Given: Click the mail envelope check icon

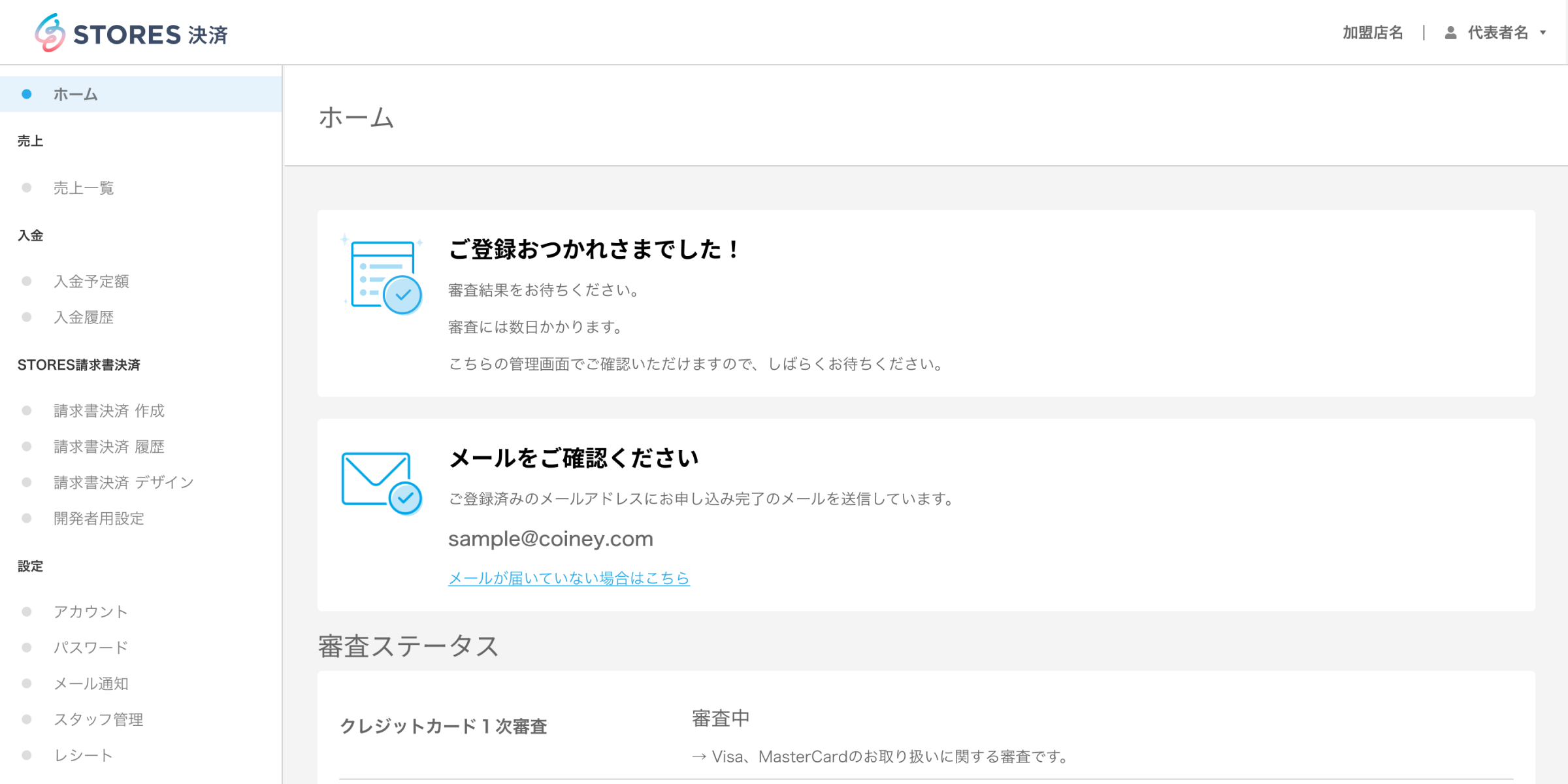Looking at the screenshot, I should 382,483.
